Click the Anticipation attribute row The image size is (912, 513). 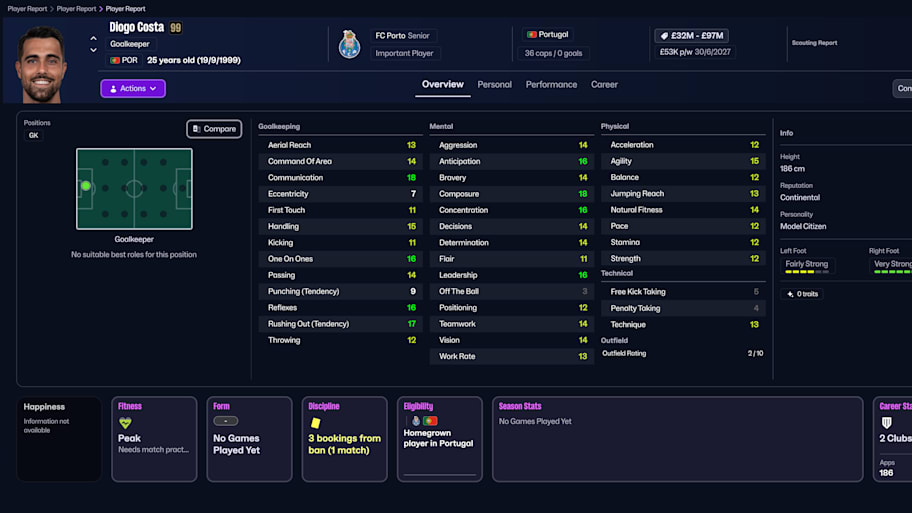(512, 162)
